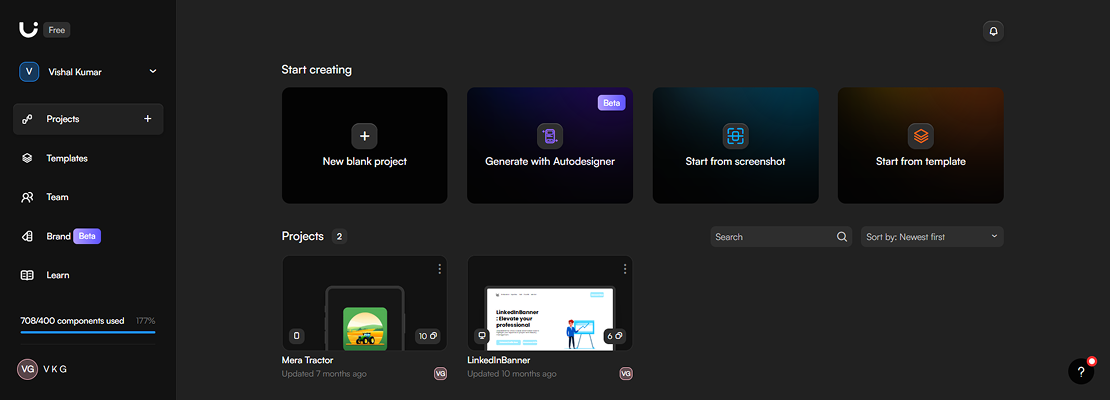
Task: Go to Team in the sidebar
Action: [x=57, y=197]
